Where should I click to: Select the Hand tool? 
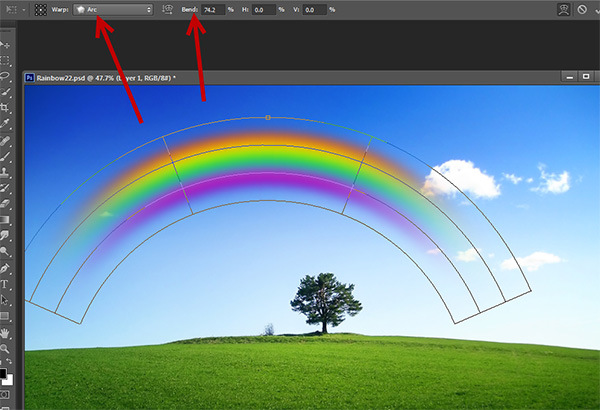click(7, 331)
